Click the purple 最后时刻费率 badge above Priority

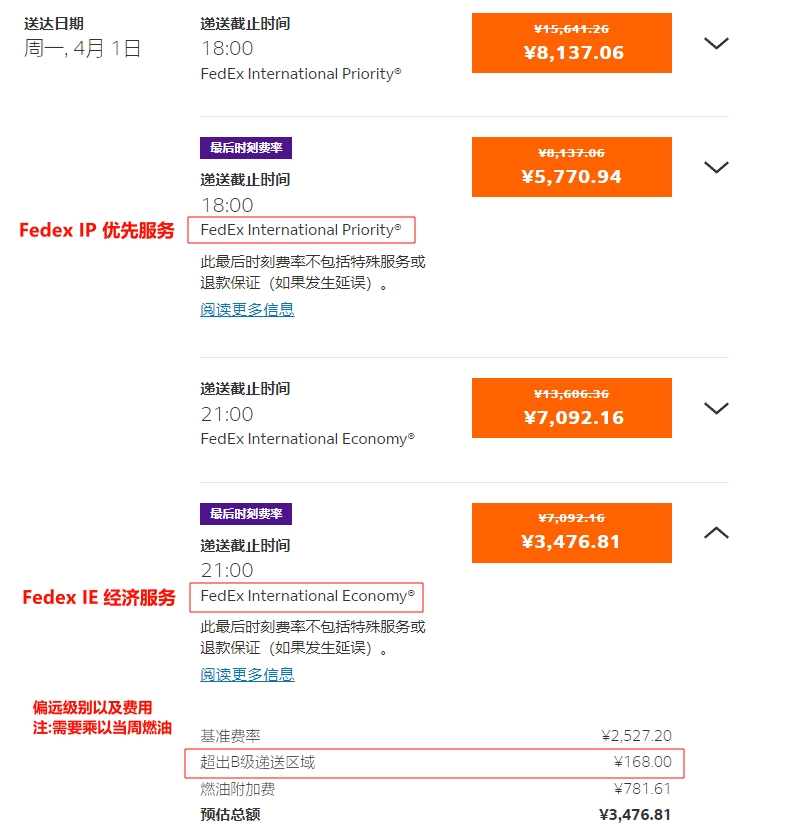(246, 148)
